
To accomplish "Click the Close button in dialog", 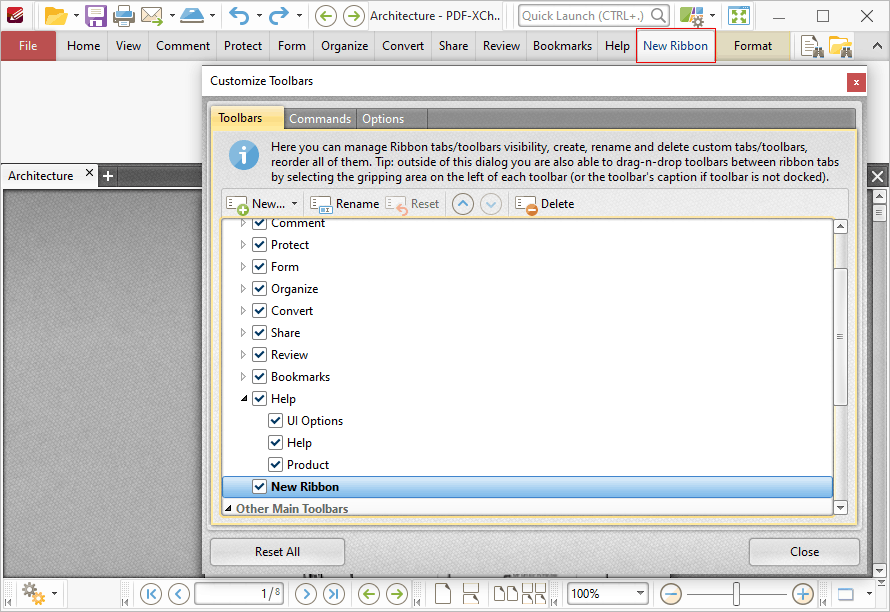I will (804, 552).
